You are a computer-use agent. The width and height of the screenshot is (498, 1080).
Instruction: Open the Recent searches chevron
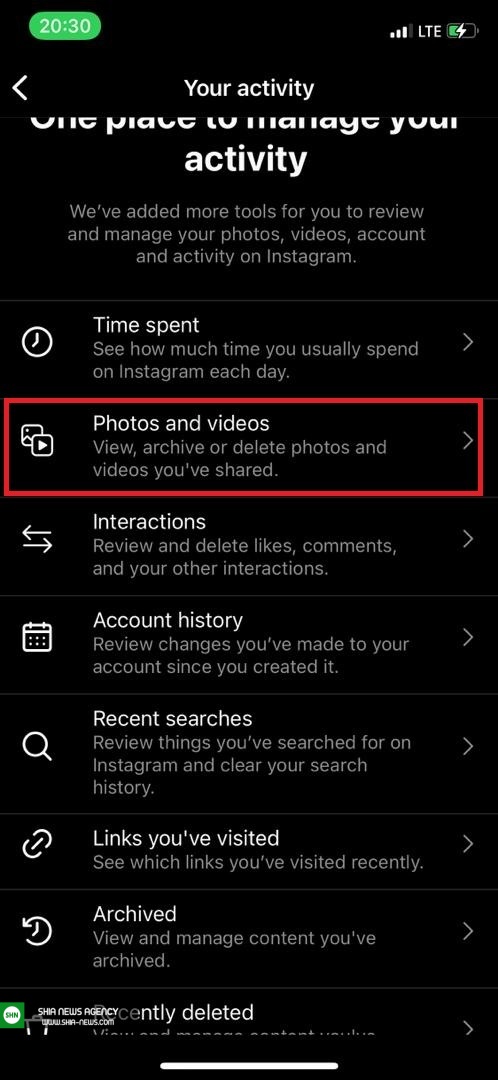[x=468, y=747]
